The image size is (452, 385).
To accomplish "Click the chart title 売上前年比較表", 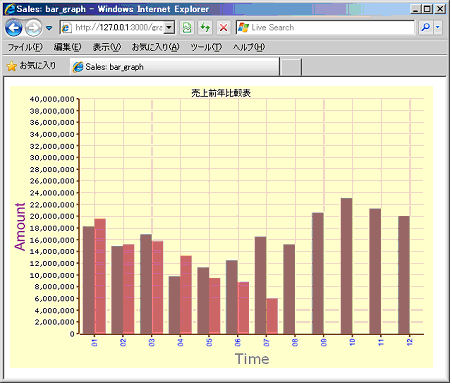I will pos(221,93).
